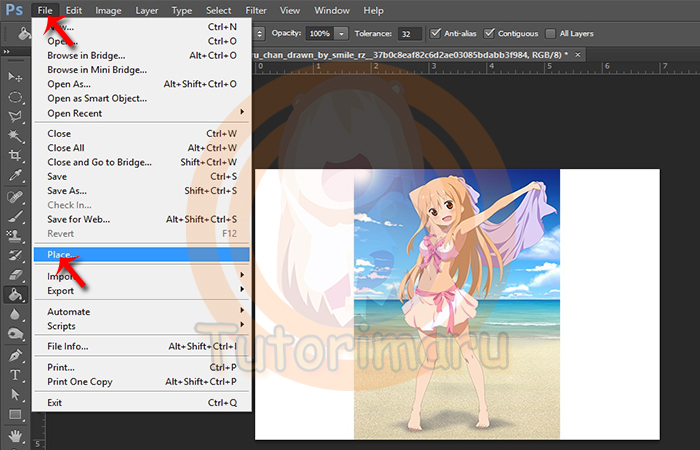Open the Paint Bucket tool preset picker
The image size is (700, 450).
(23, 34)
